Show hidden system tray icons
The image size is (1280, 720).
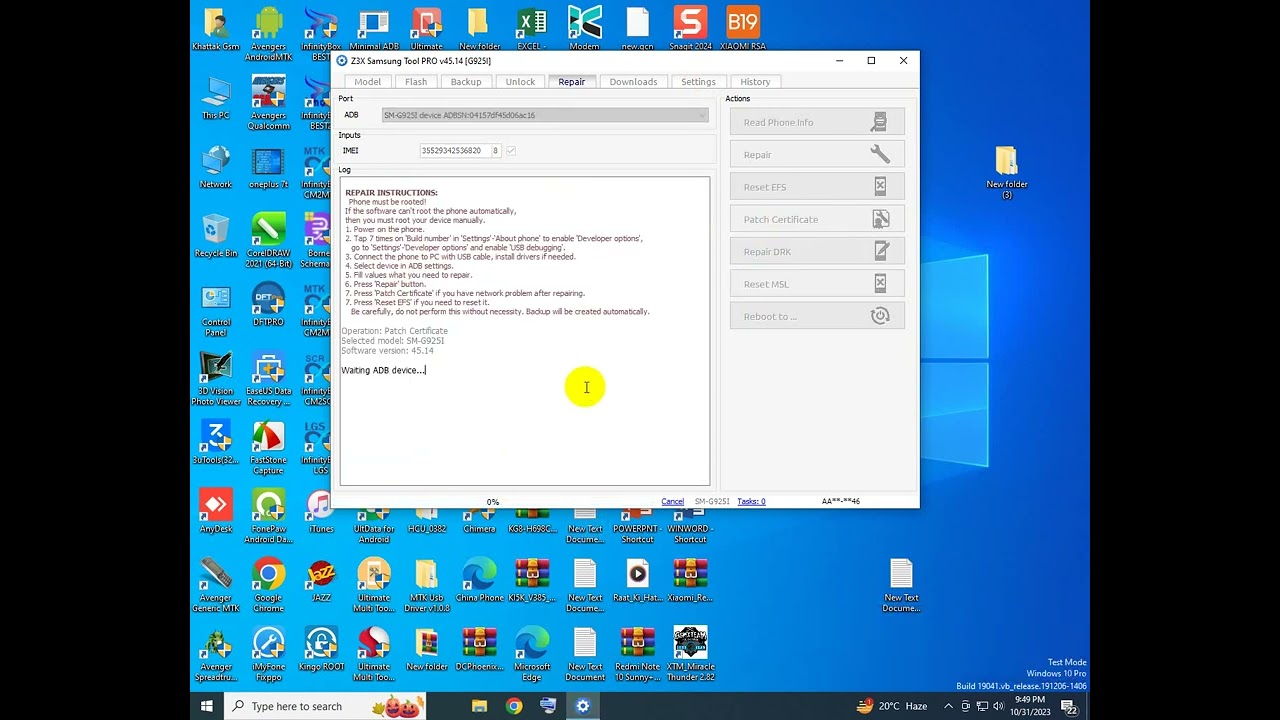tap(949, 706)
